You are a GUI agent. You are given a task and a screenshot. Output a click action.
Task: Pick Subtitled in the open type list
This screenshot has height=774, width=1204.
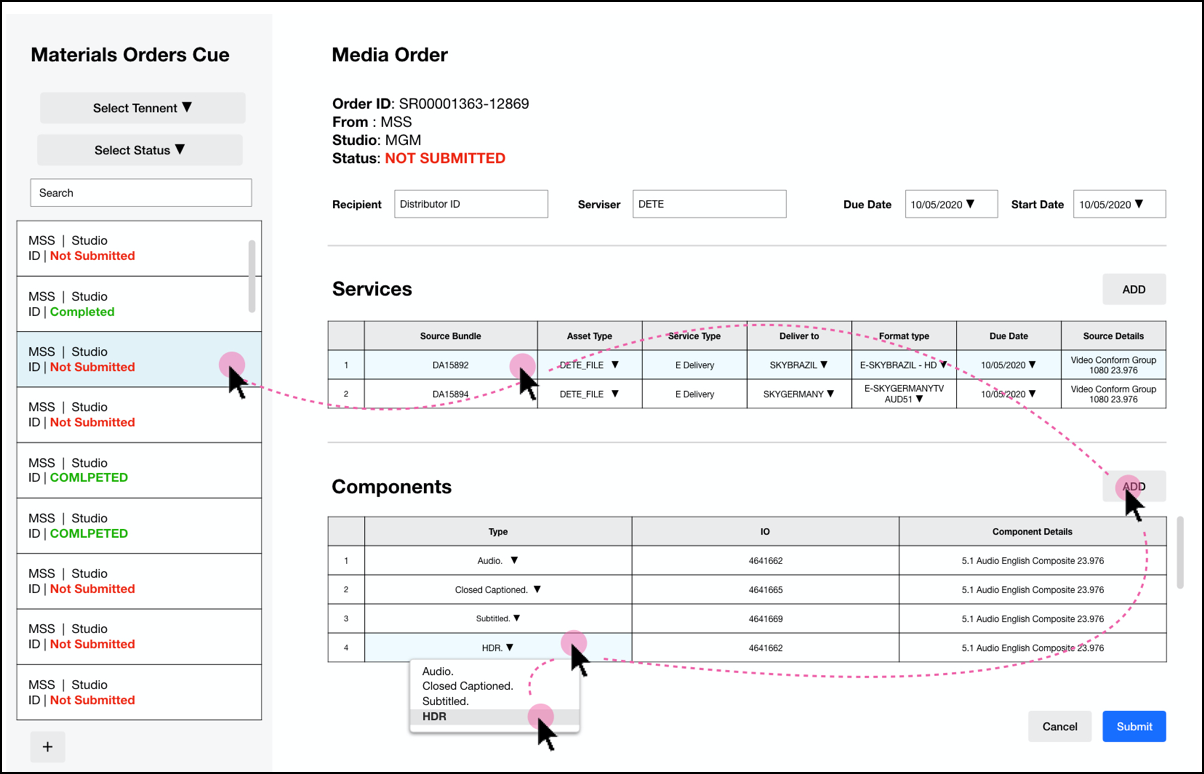(x=445, y=701)
